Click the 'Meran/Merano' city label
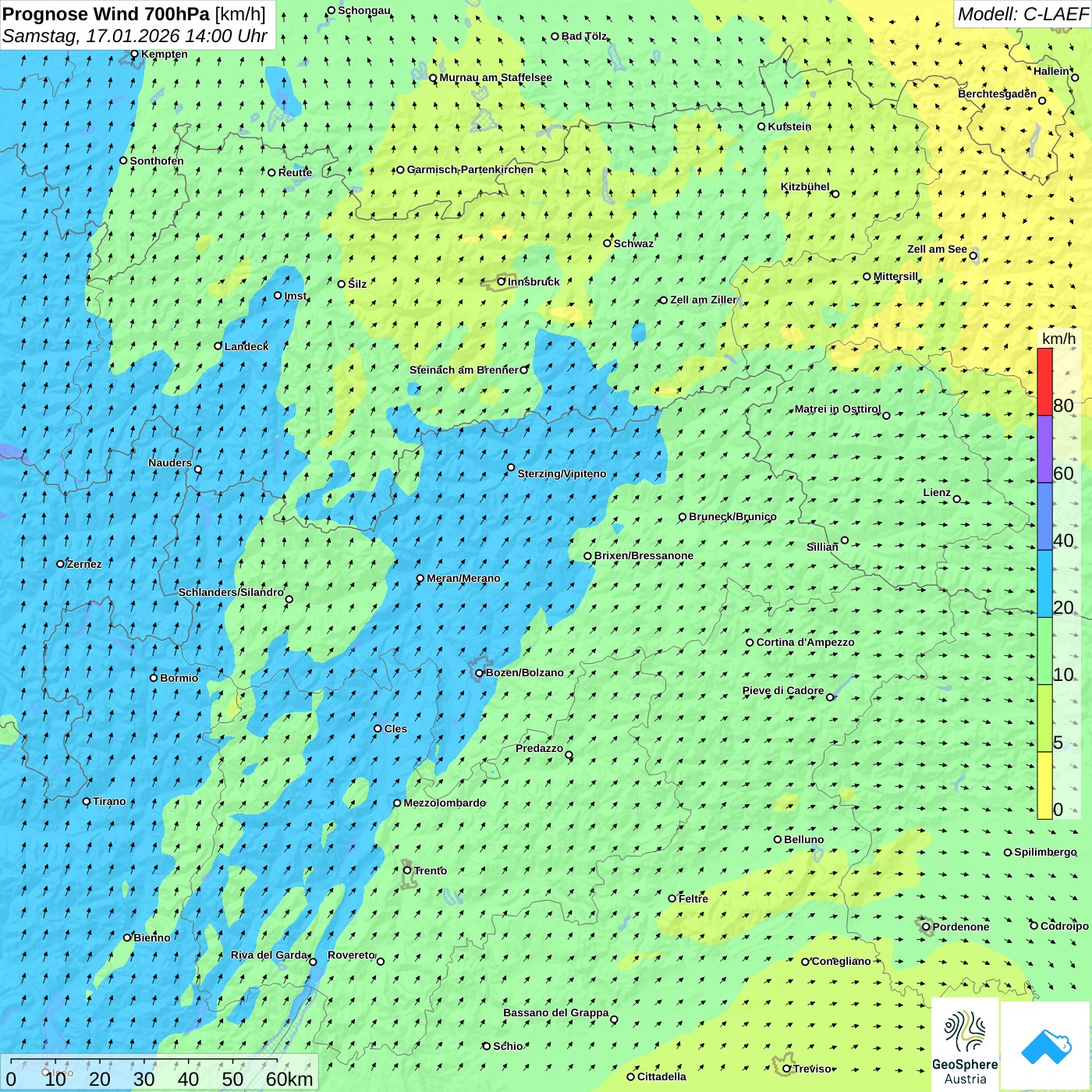The height and width of the screenshot is (1092, 1092). click(463, 578)
